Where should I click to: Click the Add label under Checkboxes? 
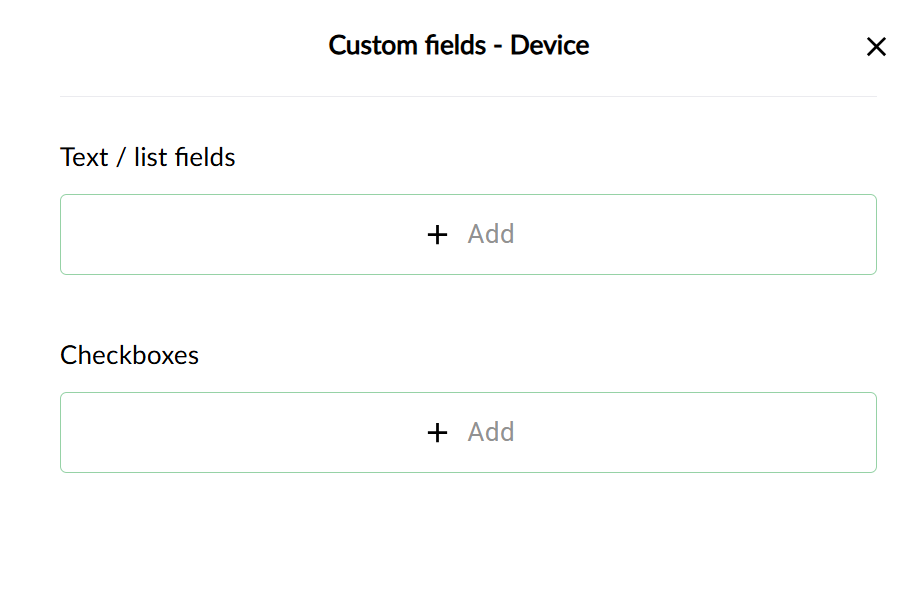point(490,432)
